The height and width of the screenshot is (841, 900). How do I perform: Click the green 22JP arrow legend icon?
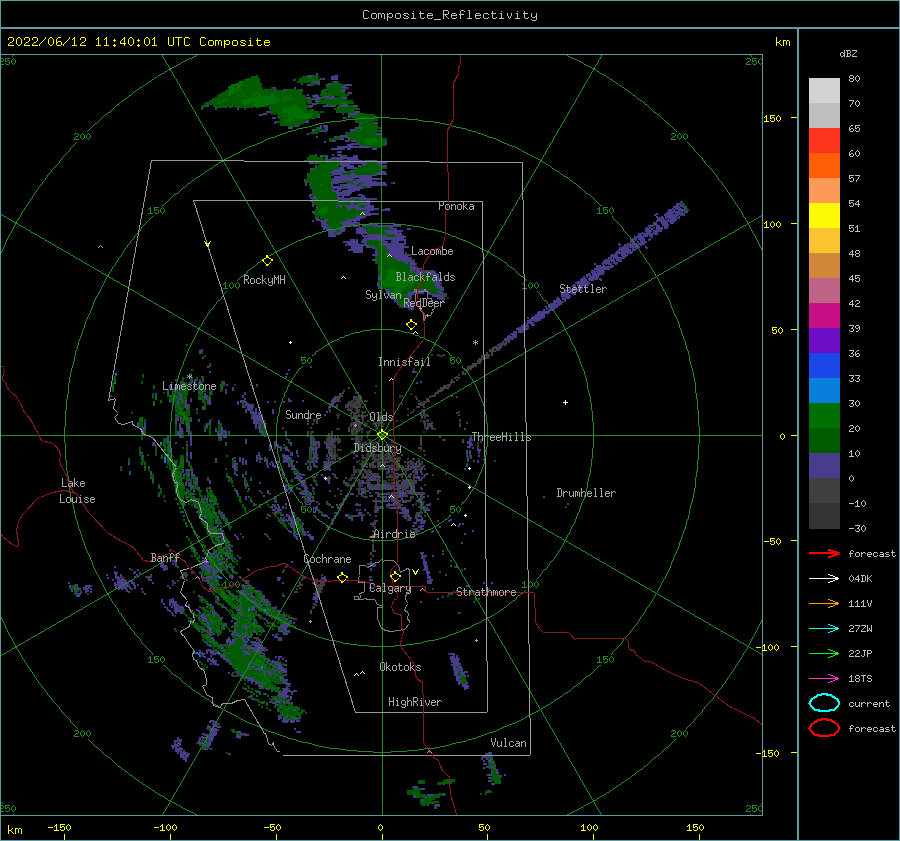click(824, 653)
